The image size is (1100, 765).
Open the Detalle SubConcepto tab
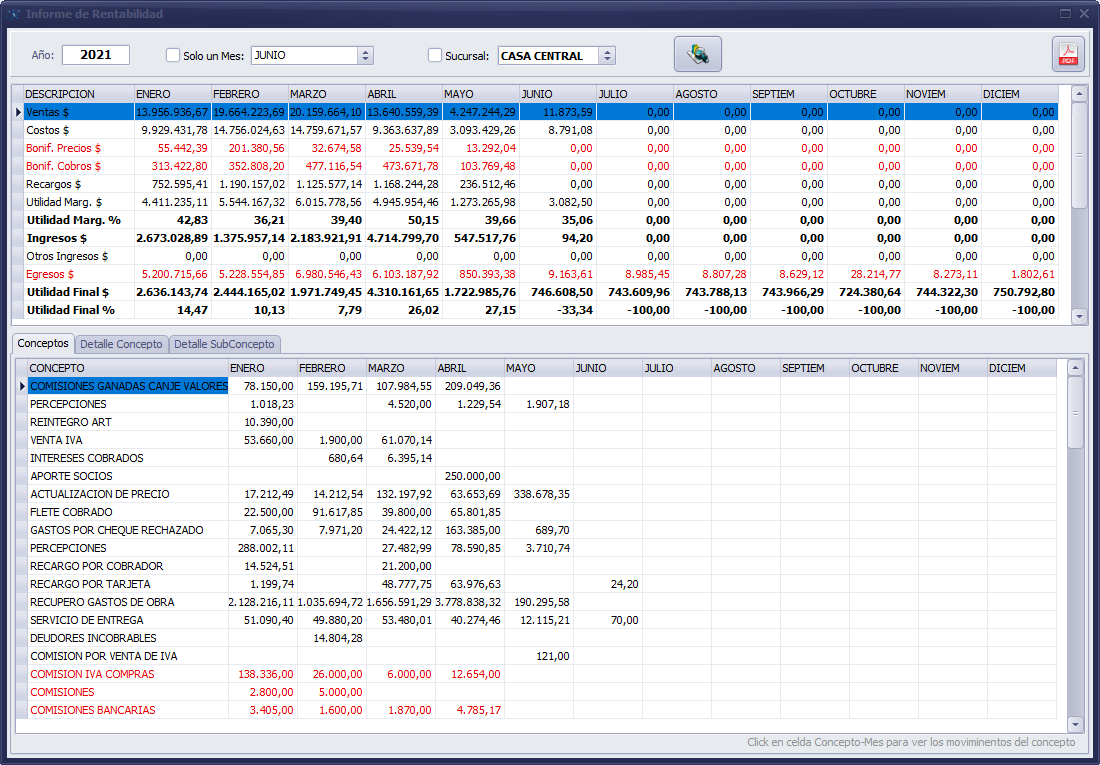(225, 344)
